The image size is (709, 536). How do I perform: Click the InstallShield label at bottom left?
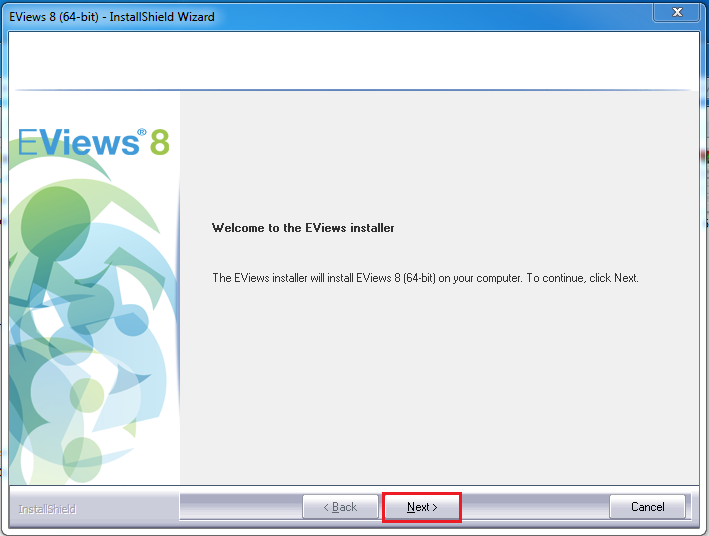coord(47,509)
